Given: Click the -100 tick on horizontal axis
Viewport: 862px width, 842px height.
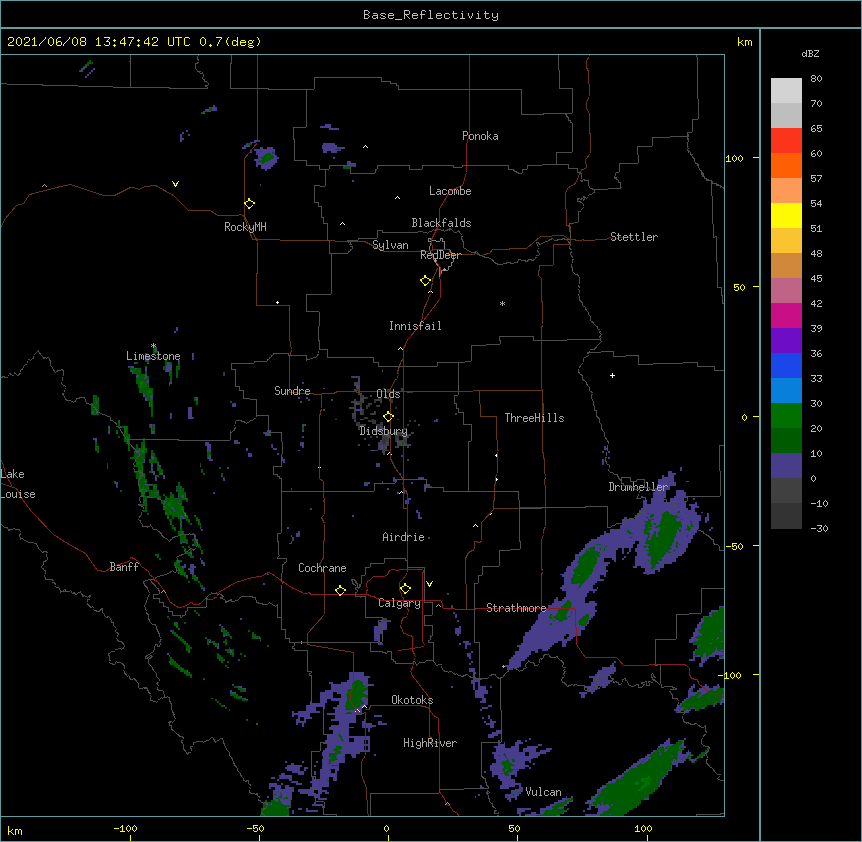Looking at the screenshot, I should [126, 828].
